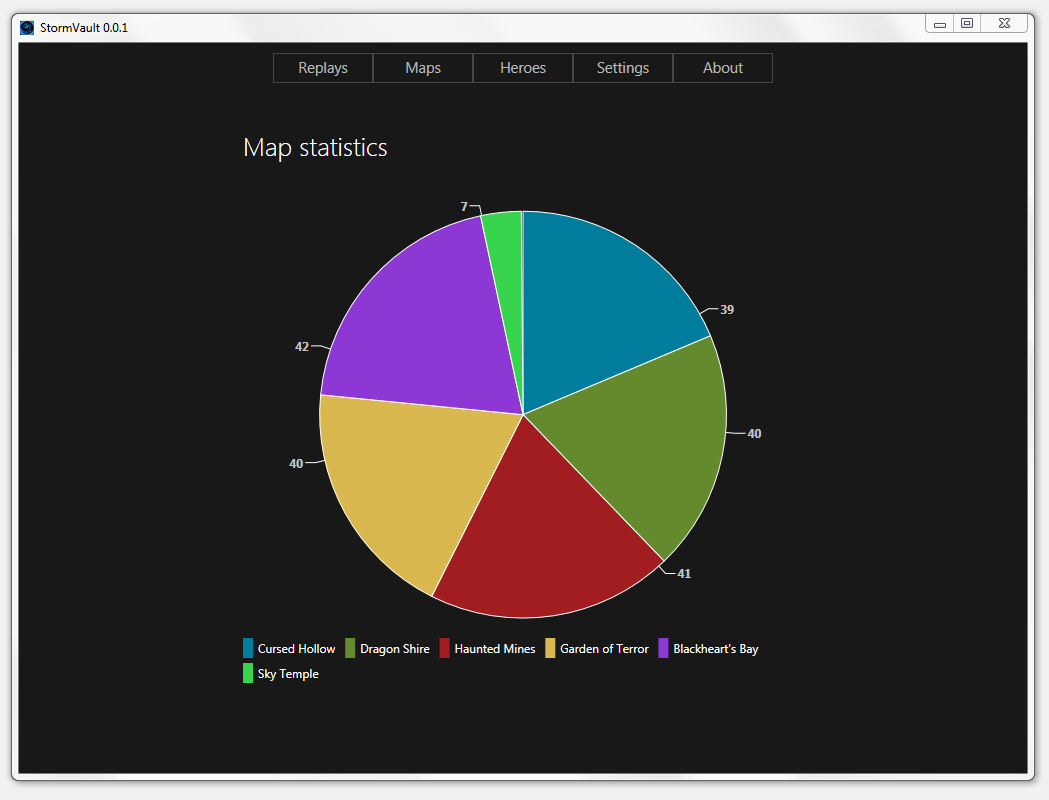Click the StormVault app icon in title bar
The height and width of the screenshot is (800, 1049).
click(x=27, y=27)
